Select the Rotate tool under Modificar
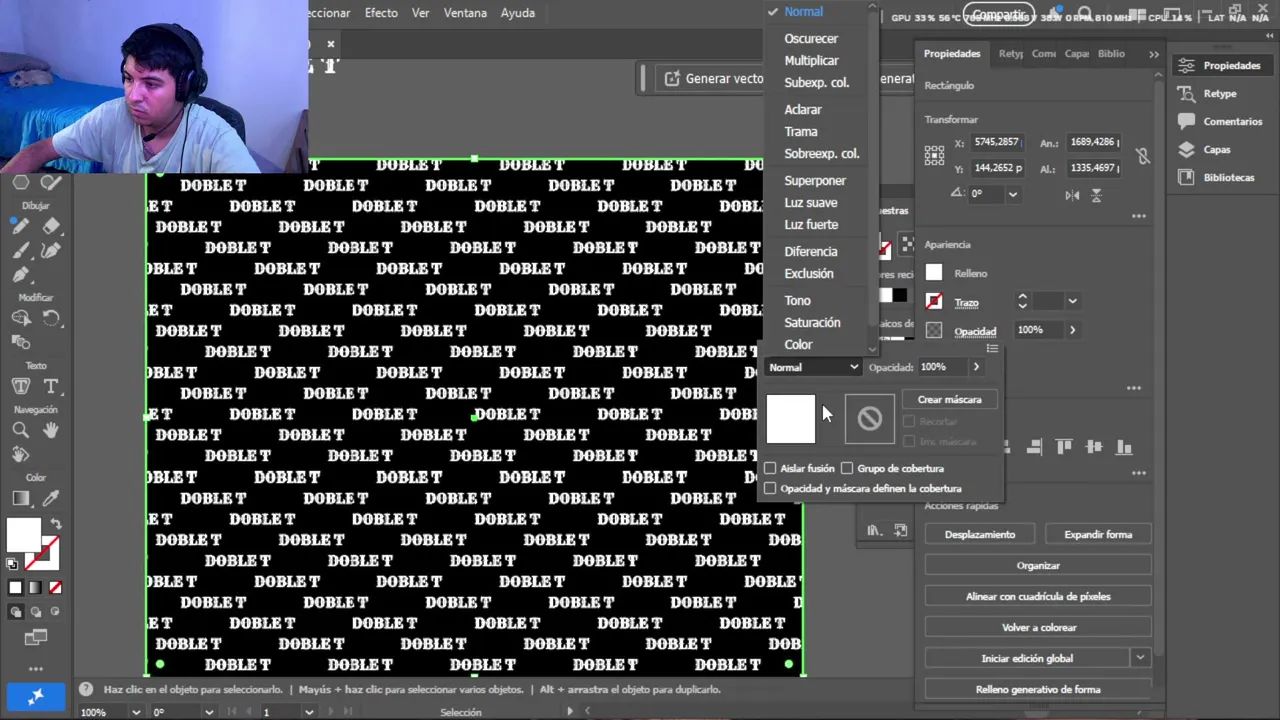 point(51,318)
